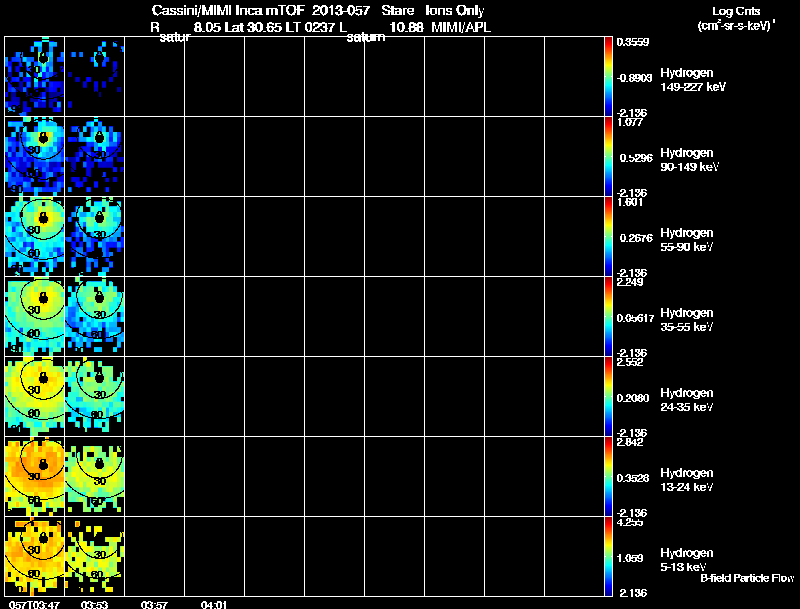
Task: Select the '0.05617' color scale value
Action: pyautogui.click(x=635, y=318)
